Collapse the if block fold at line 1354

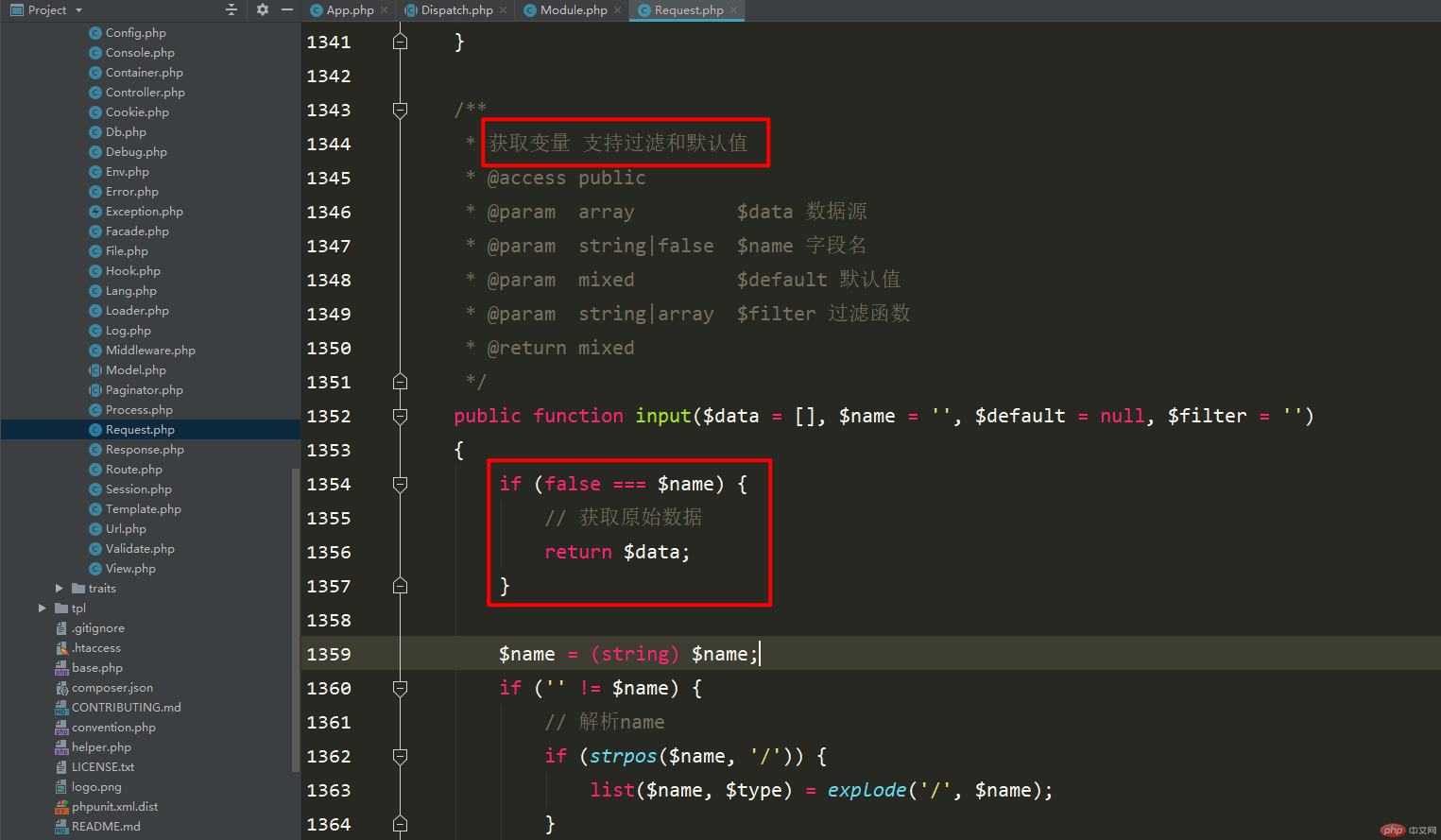click(400, 485)
